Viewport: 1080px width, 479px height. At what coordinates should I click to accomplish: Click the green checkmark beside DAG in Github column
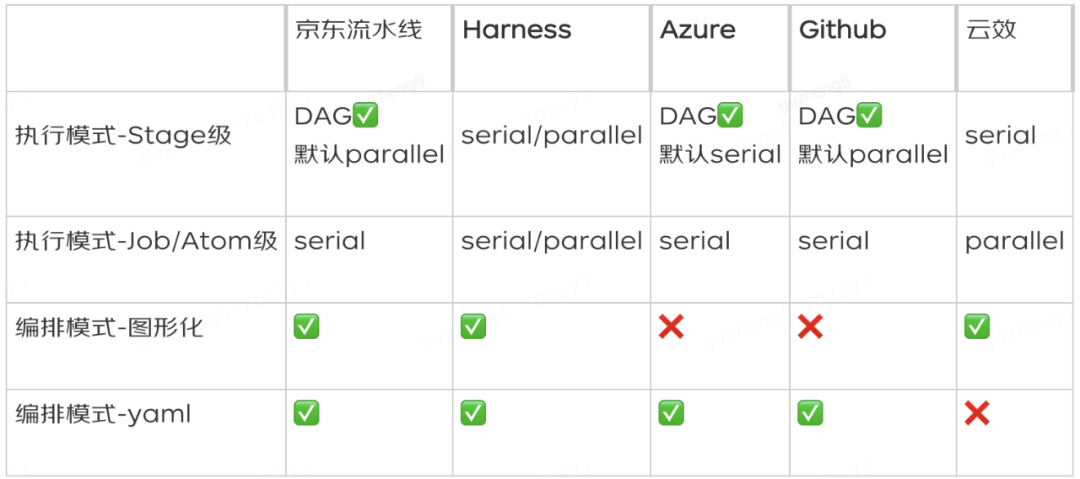pos(869,116)
